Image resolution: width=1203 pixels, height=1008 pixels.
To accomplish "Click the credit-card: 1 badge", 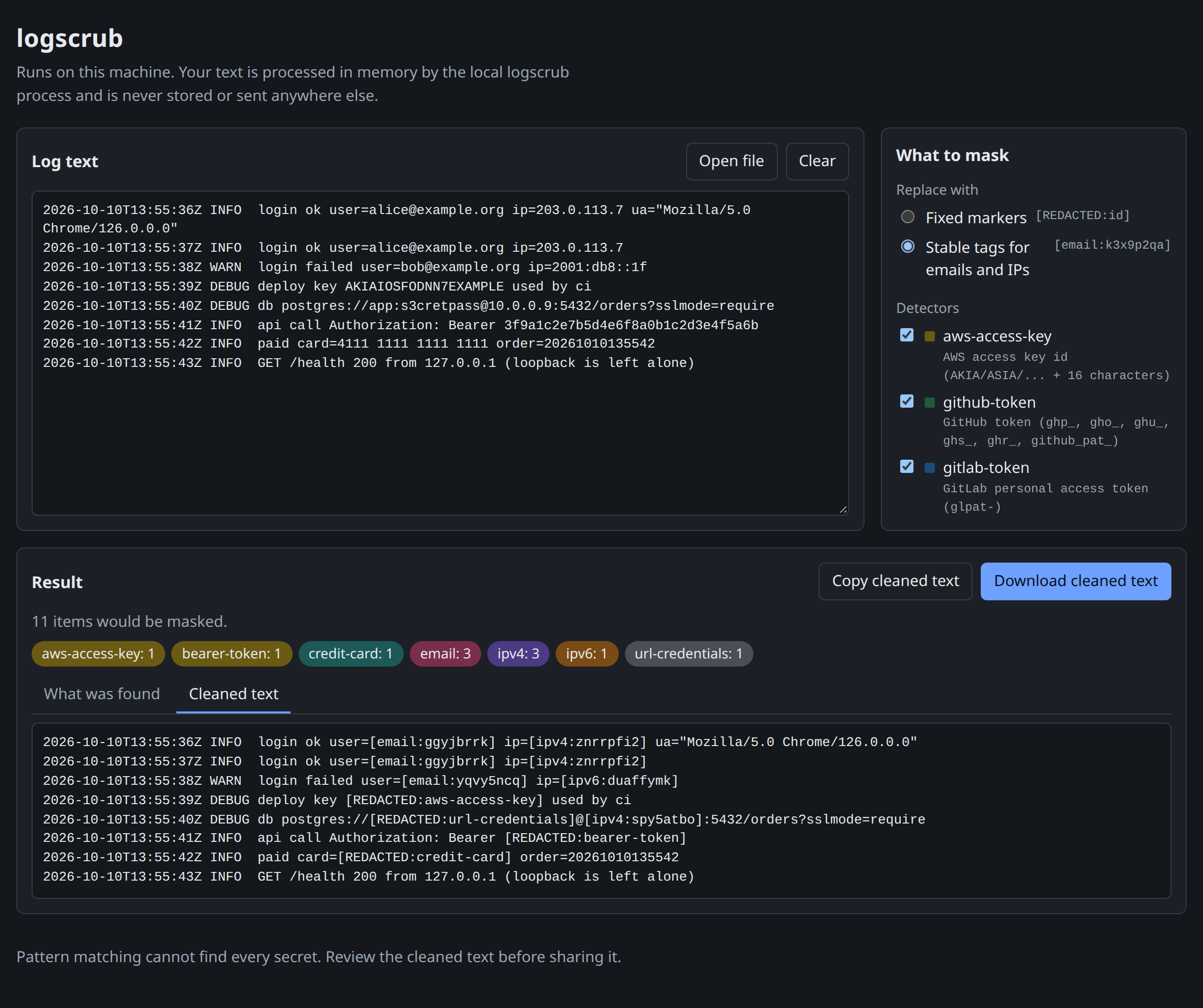I will (351, 653).
